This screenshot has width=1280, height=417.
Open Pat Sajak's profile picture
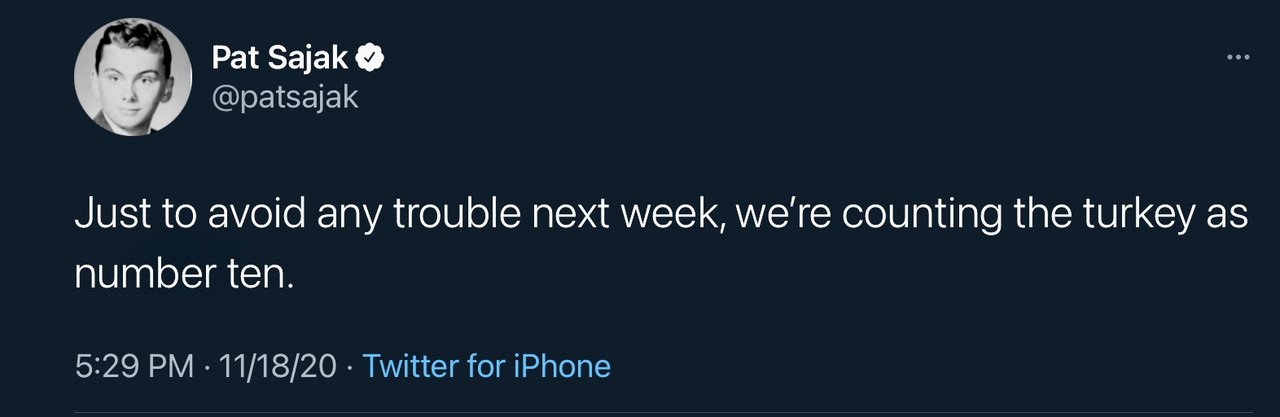(x=133, y=77)
